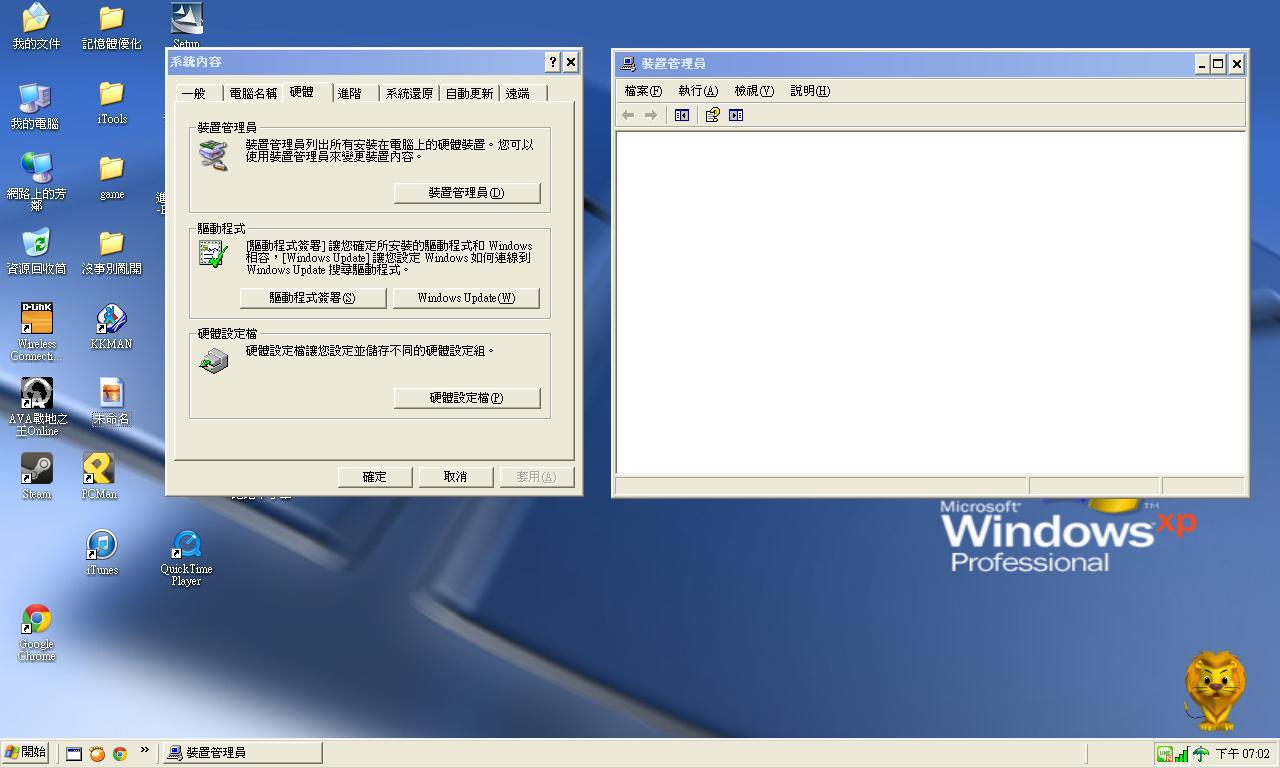1280x768 pixels.
Task: Select the 資源回收筒 icon
Action: 36,252
